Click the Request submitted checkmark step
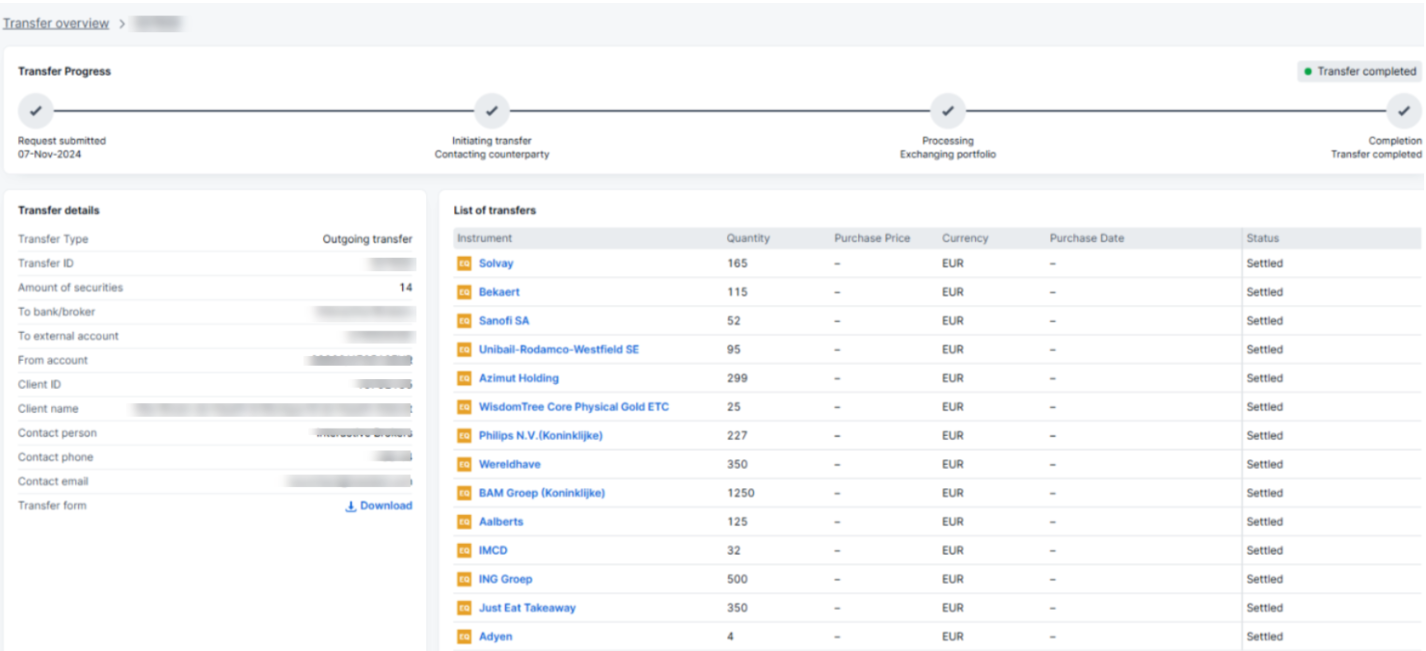 click(36, 111)
